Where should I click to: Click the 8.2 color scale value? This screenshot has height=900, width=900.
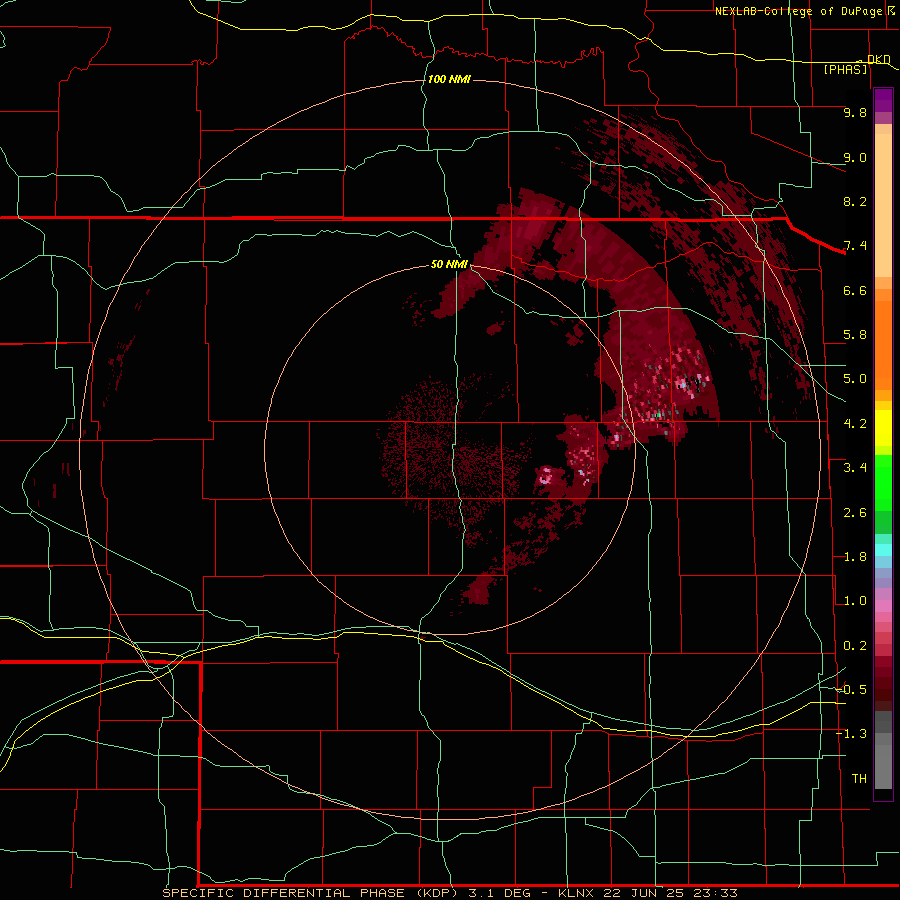tap(855, 201)
